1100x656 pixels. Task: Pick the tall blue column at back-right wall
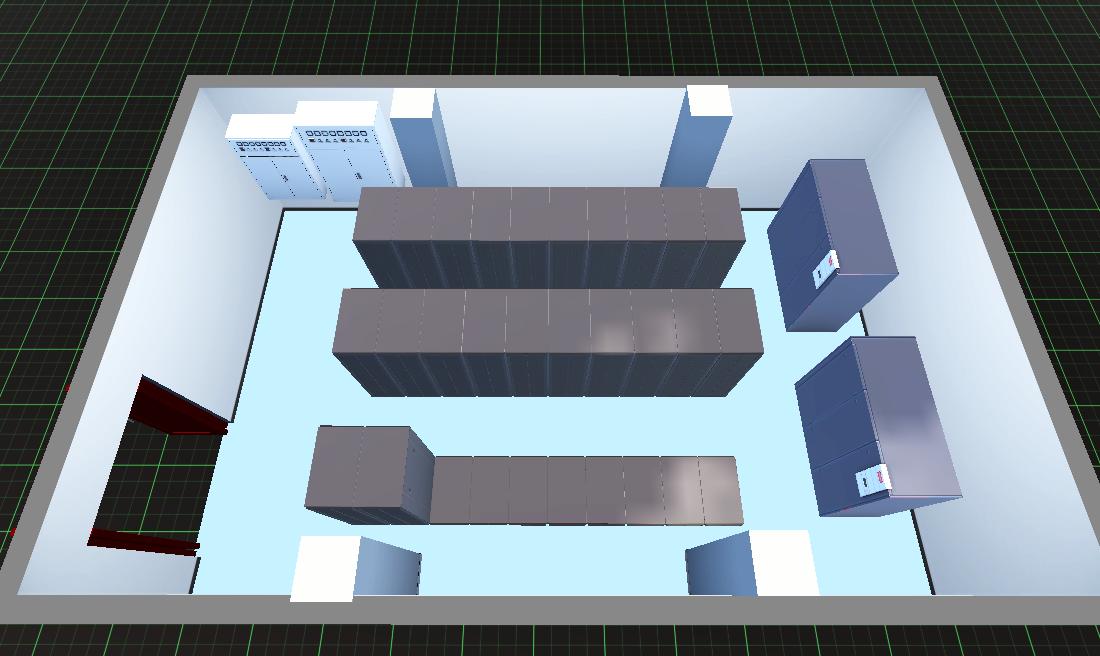tap(700, 140)
